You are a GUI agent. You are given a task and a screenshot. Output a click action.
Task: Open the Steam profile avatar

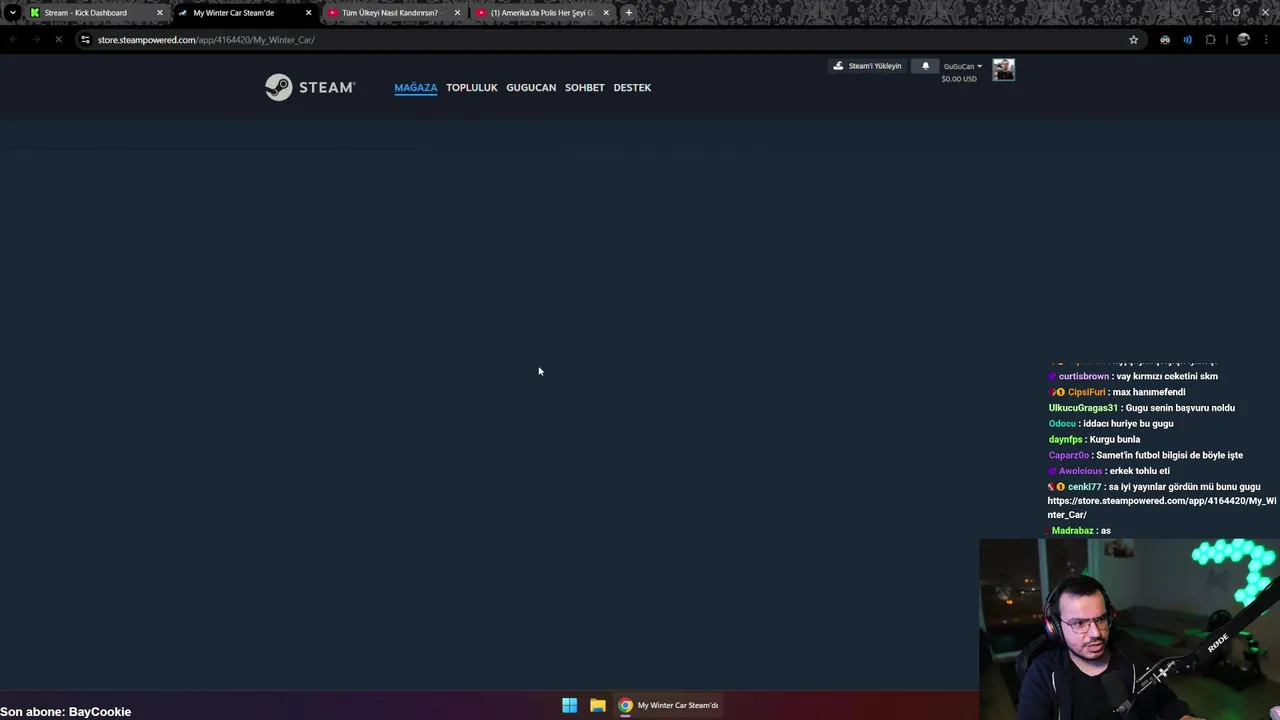click(x=1003, y=69)
